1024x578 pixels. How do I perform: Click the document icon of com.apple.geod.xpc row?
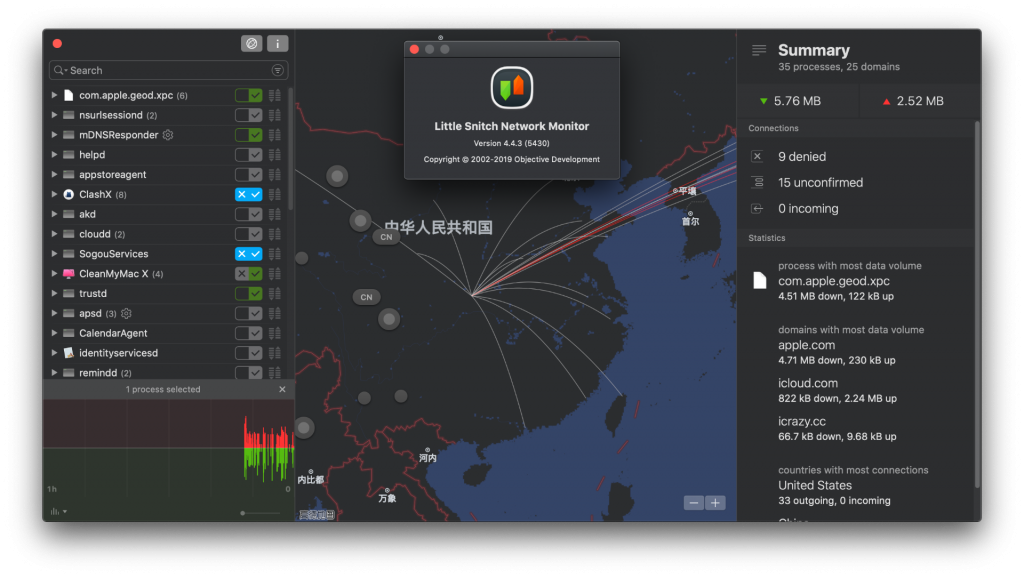coord(69,95)
